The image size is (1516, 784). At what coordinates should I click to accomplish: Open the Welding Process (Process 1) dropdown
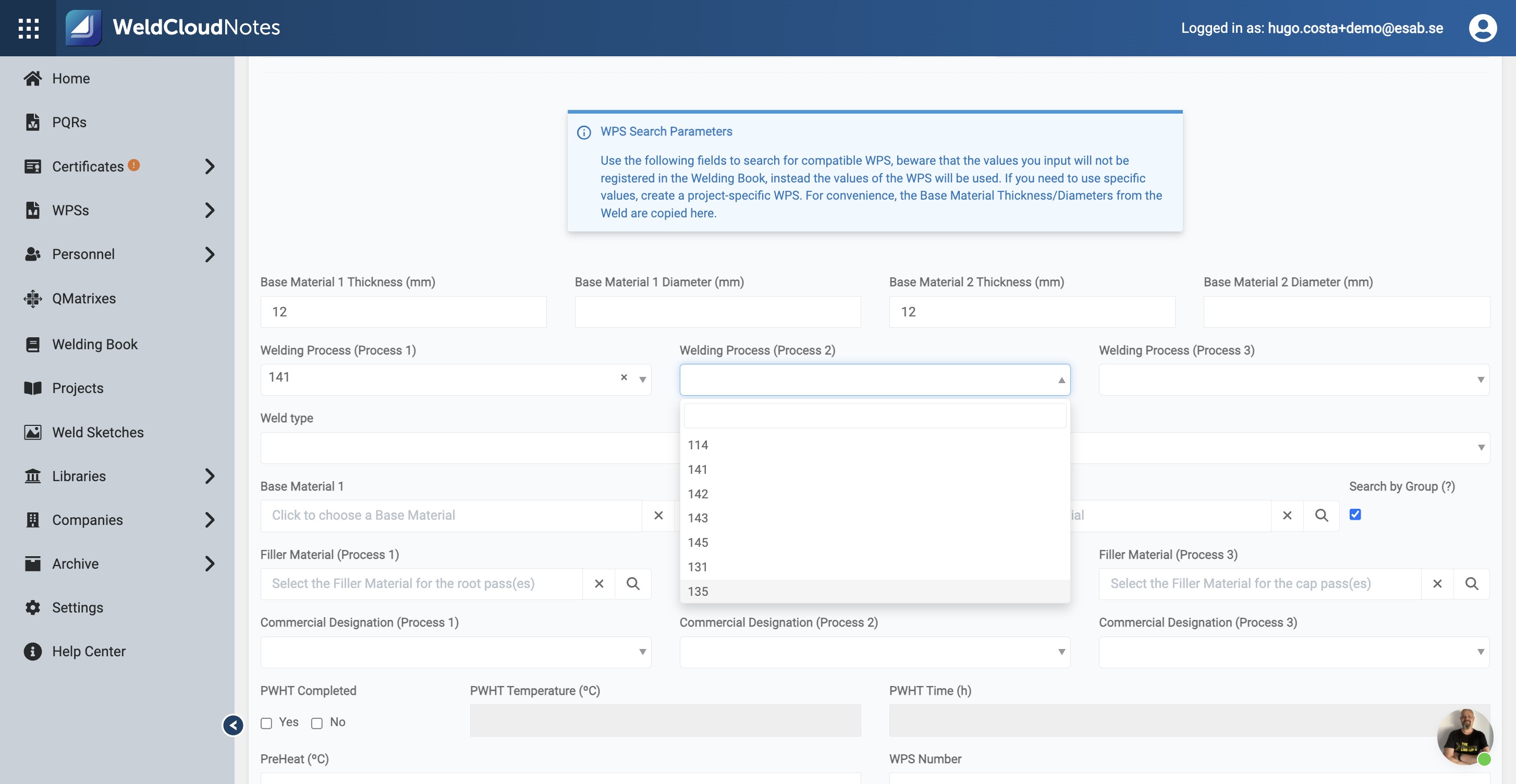point(456,379)
